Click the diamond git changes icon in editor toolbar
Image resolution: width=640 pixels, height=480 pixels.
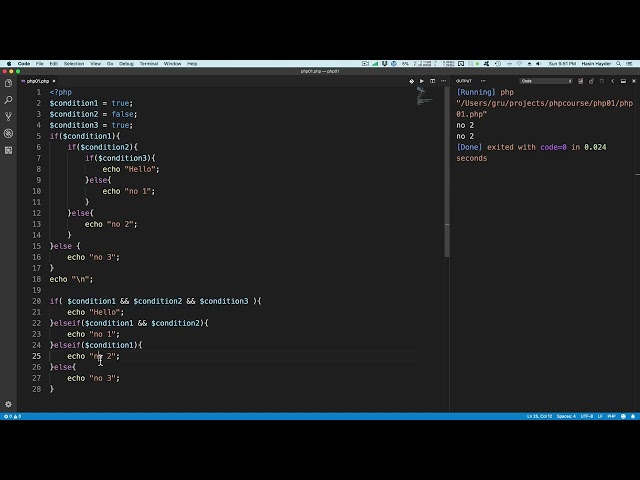pos(411,81)
